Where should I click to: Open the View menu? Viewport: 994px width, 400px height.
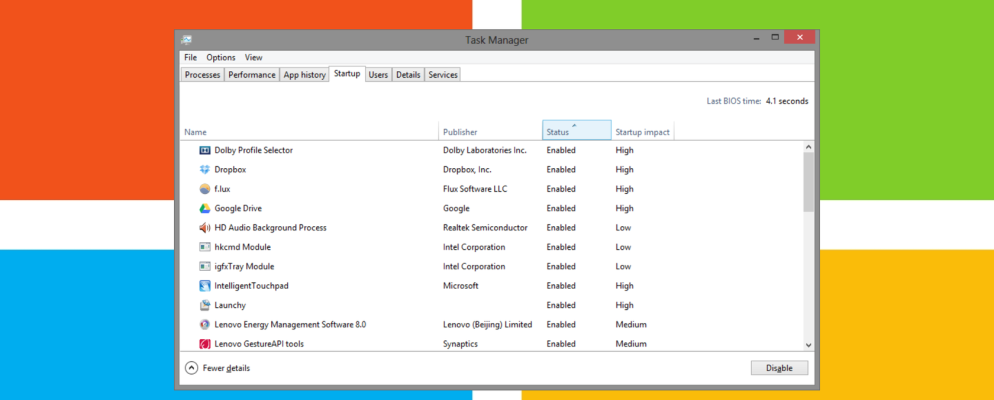point(254,57)
